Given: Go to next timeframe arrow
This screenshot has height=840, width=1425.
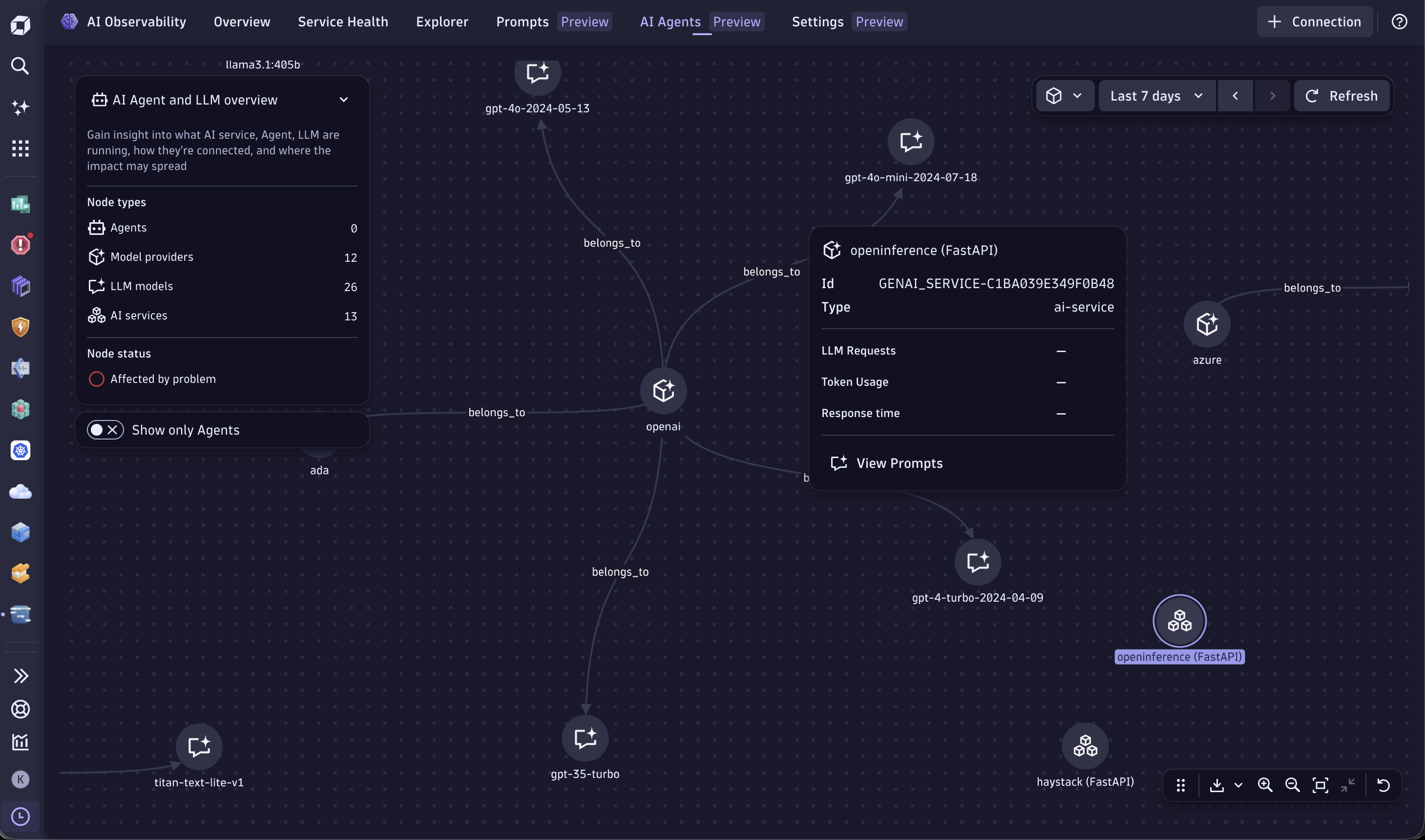Looking at the screenshot, I should point(1273,96).
